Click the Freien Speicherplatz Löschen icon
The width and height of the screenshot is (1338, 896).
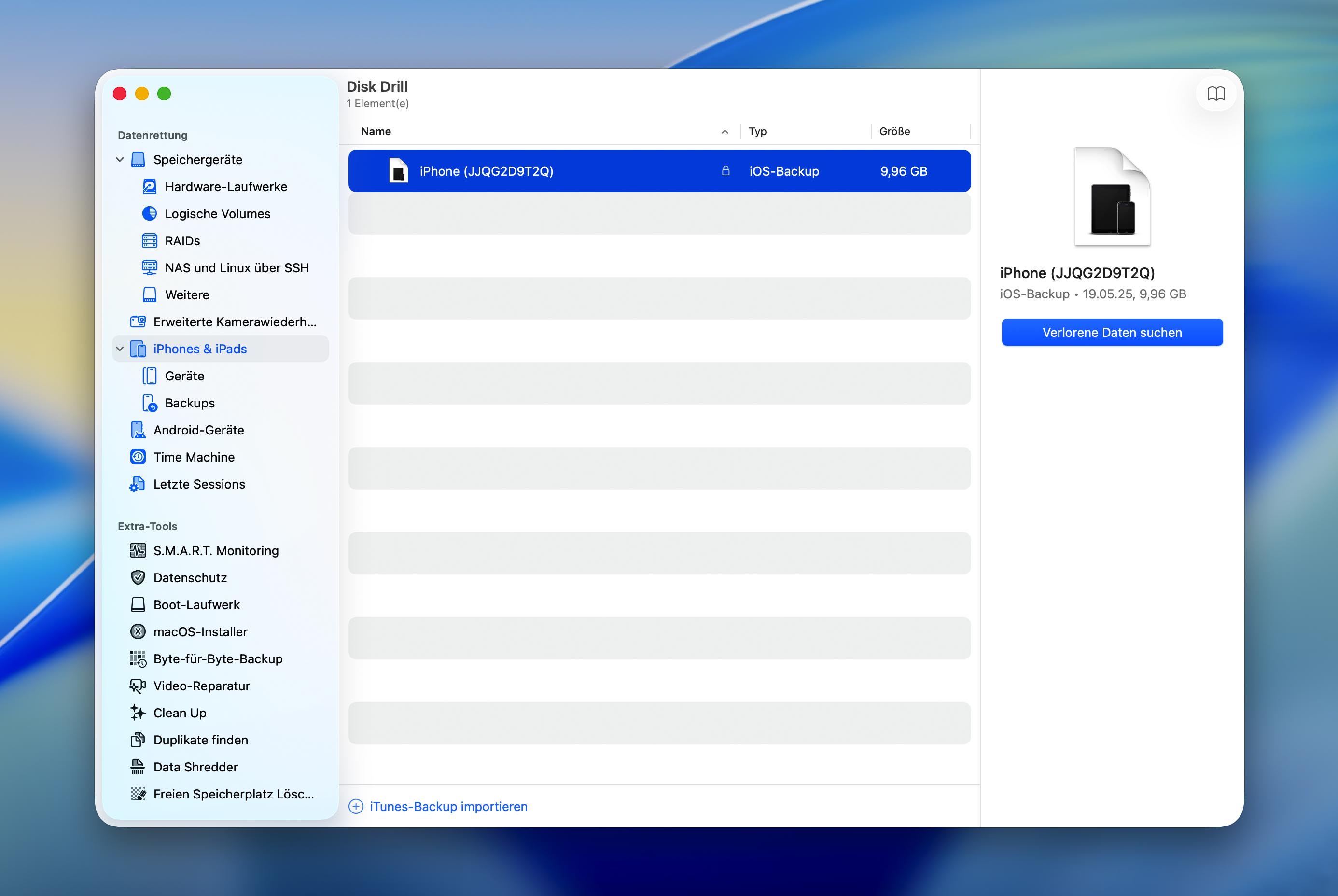pos(138,794)
